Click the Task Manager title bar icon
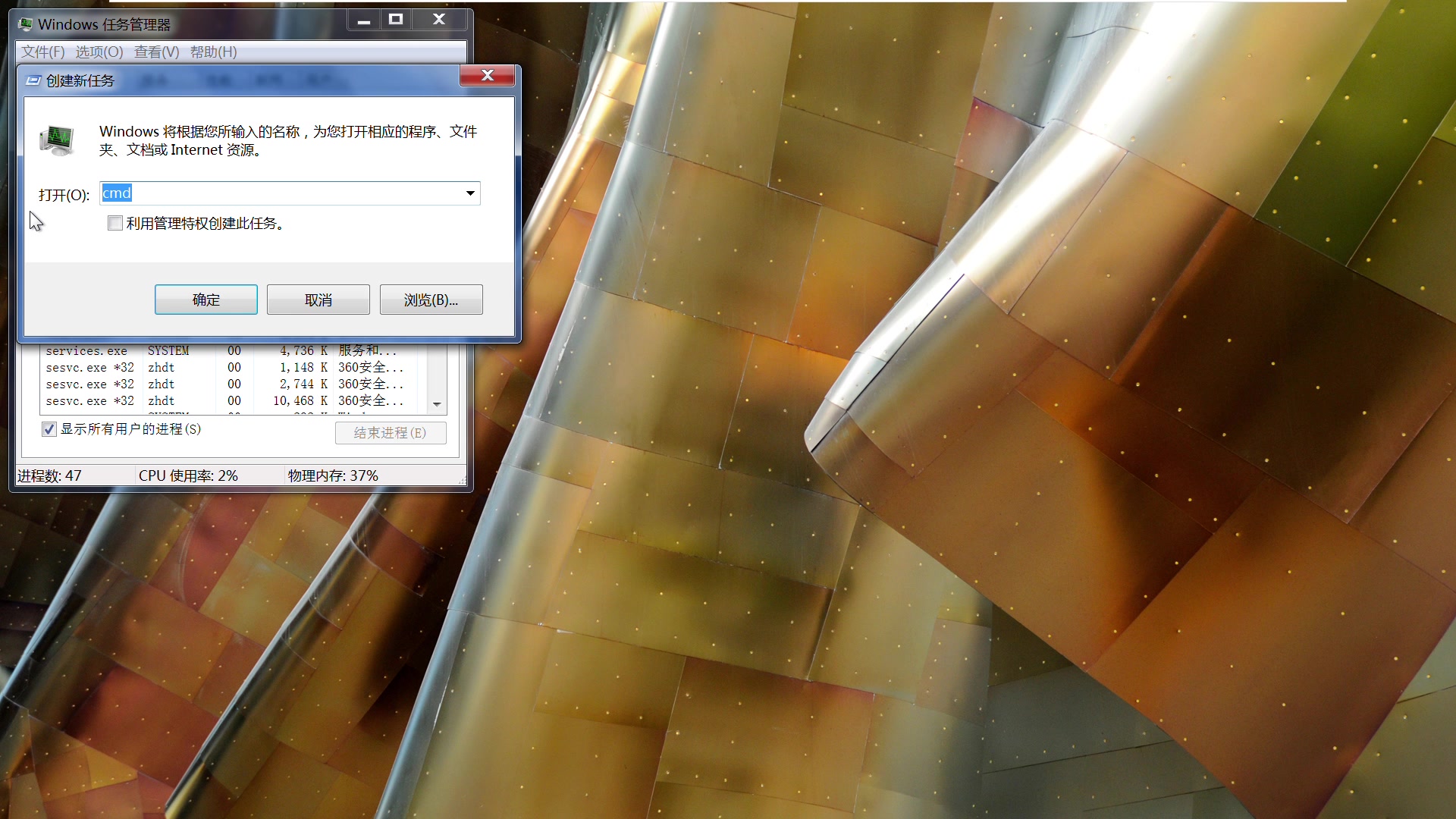Viewport: 1456px width, 819px height. click(26, 24)
